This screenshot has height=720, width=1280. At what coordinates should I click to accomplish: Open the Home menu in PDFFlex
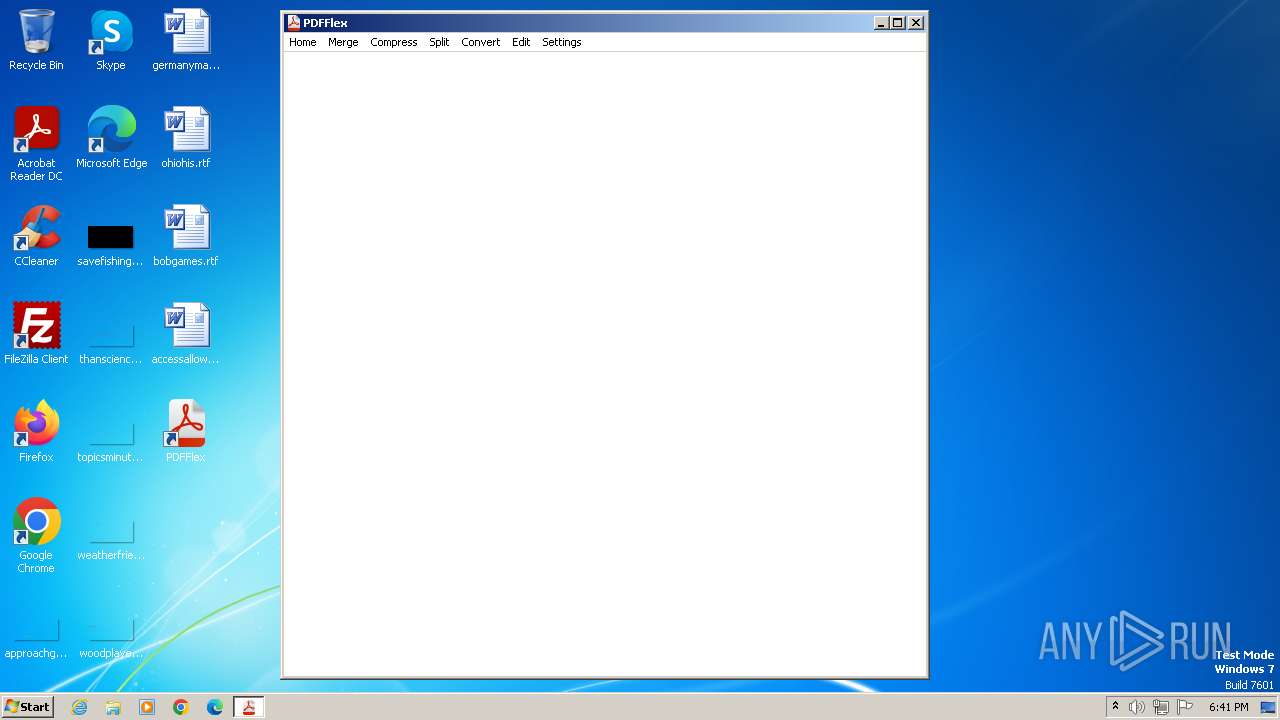click(302, 42)
